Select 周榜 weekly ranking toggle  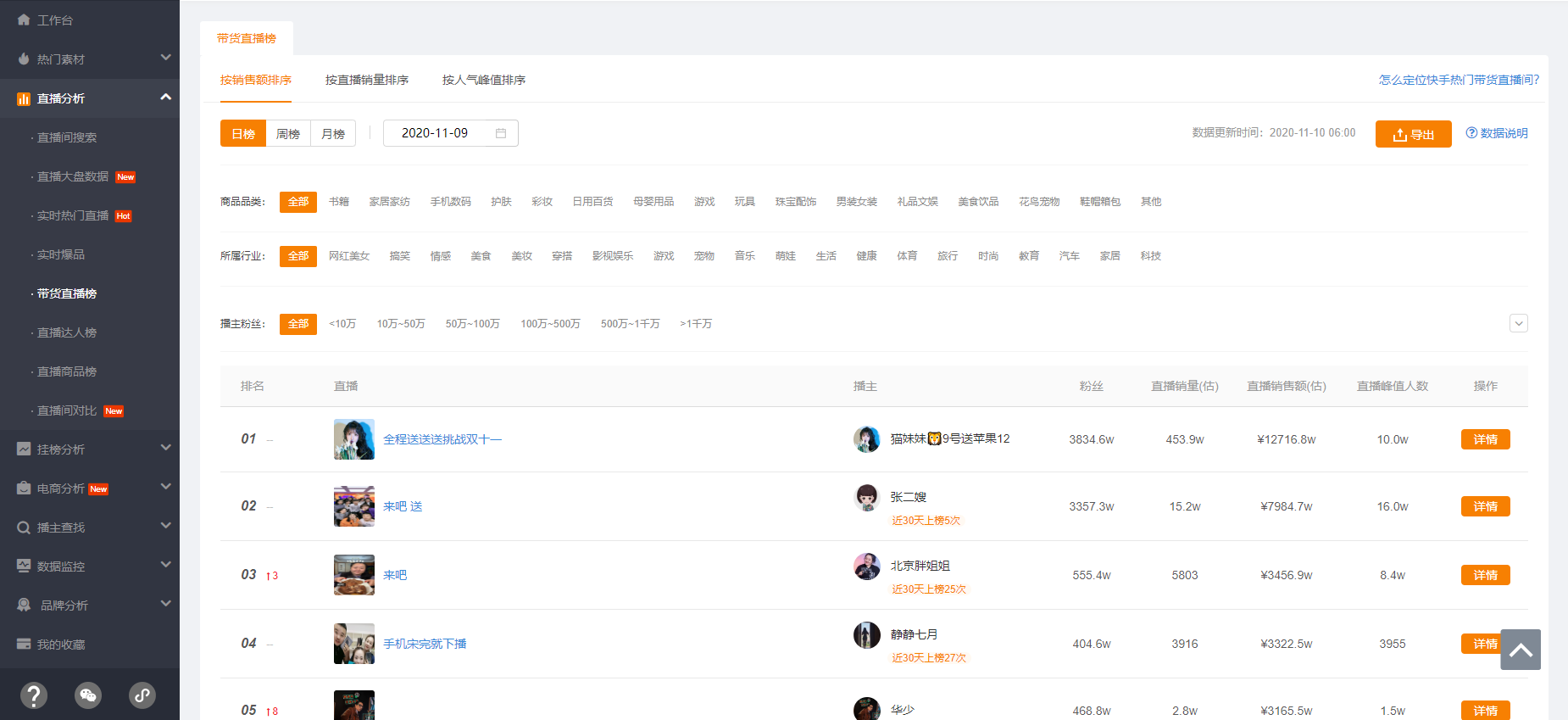tap(288, 134)
